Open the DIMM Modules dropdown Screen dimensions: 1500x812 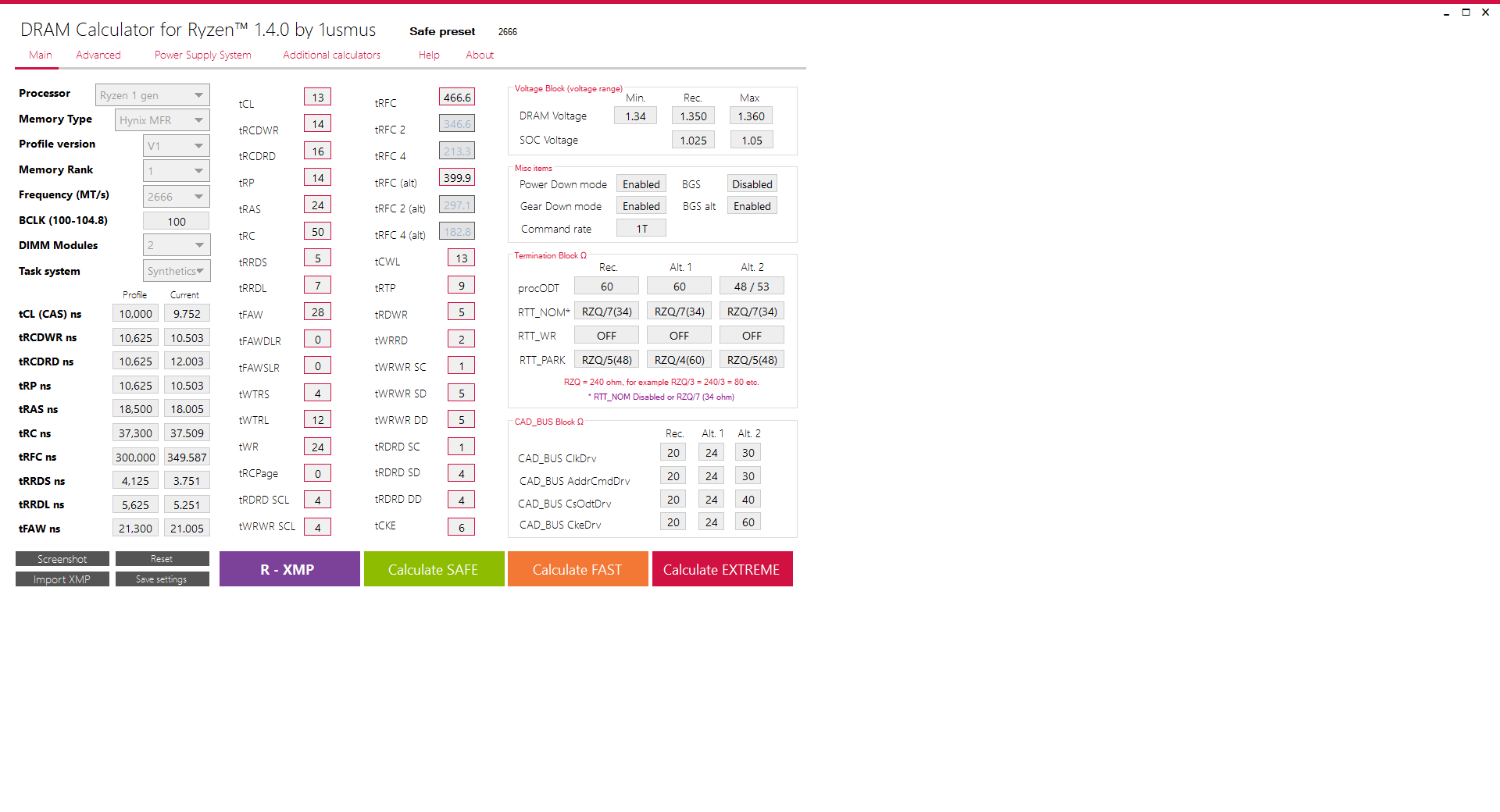tap(177, 245)
